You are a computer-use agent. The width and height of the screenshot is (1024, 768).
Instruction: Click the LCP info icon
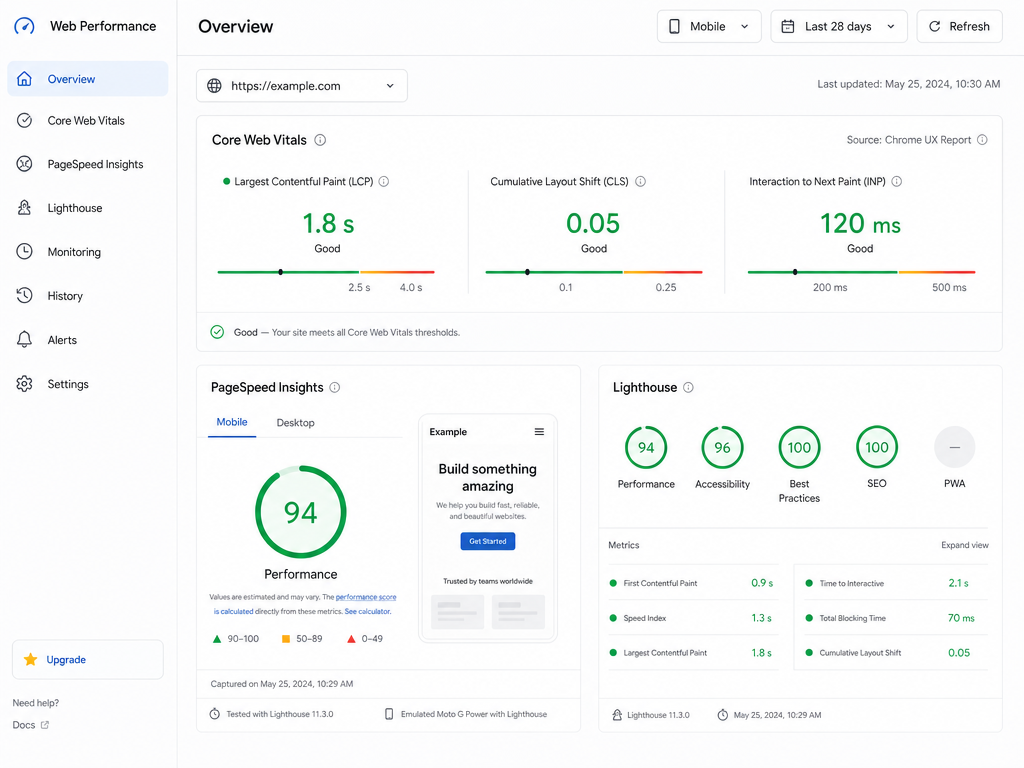pyautogui.click(x=384, y=182)
